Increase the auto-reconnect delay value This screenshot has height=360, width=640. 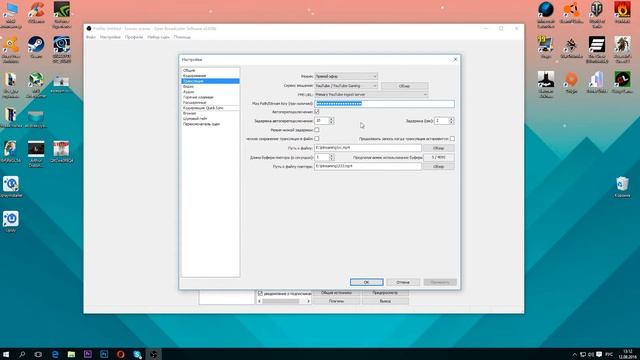pyautogui.click(x=331, y=119)
